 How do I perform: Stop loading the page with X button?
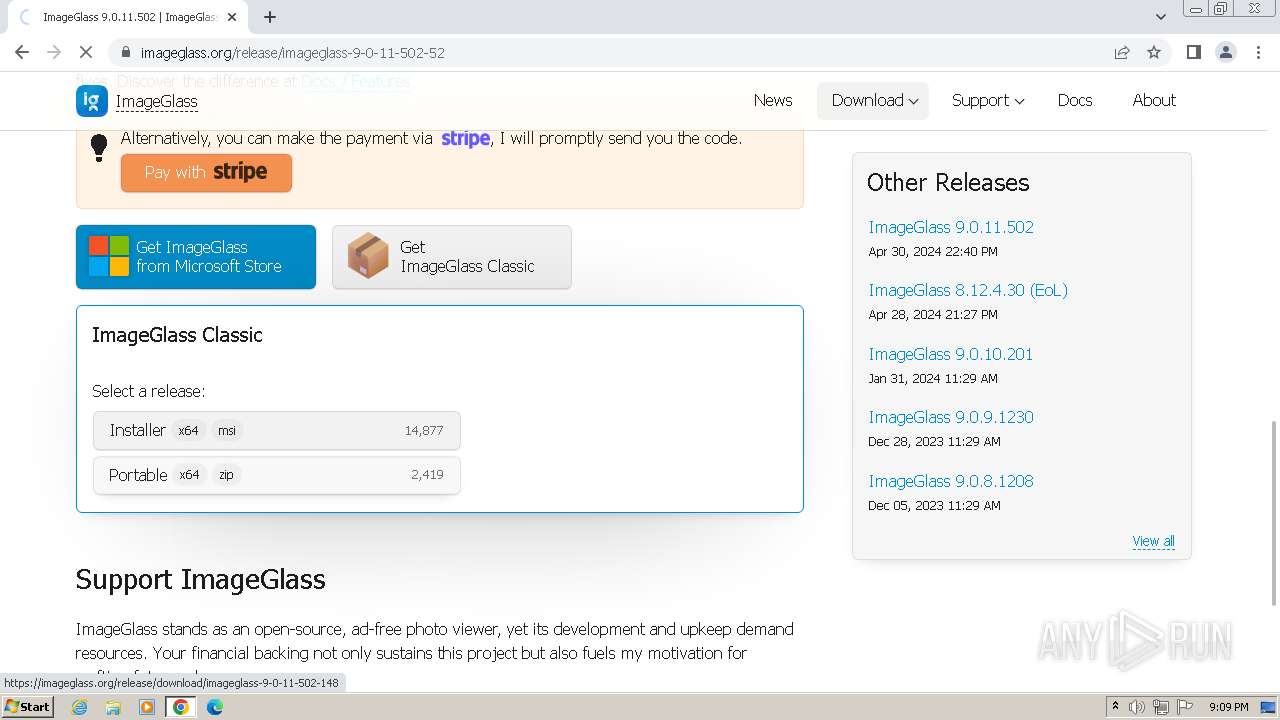[x=86, y=52]
